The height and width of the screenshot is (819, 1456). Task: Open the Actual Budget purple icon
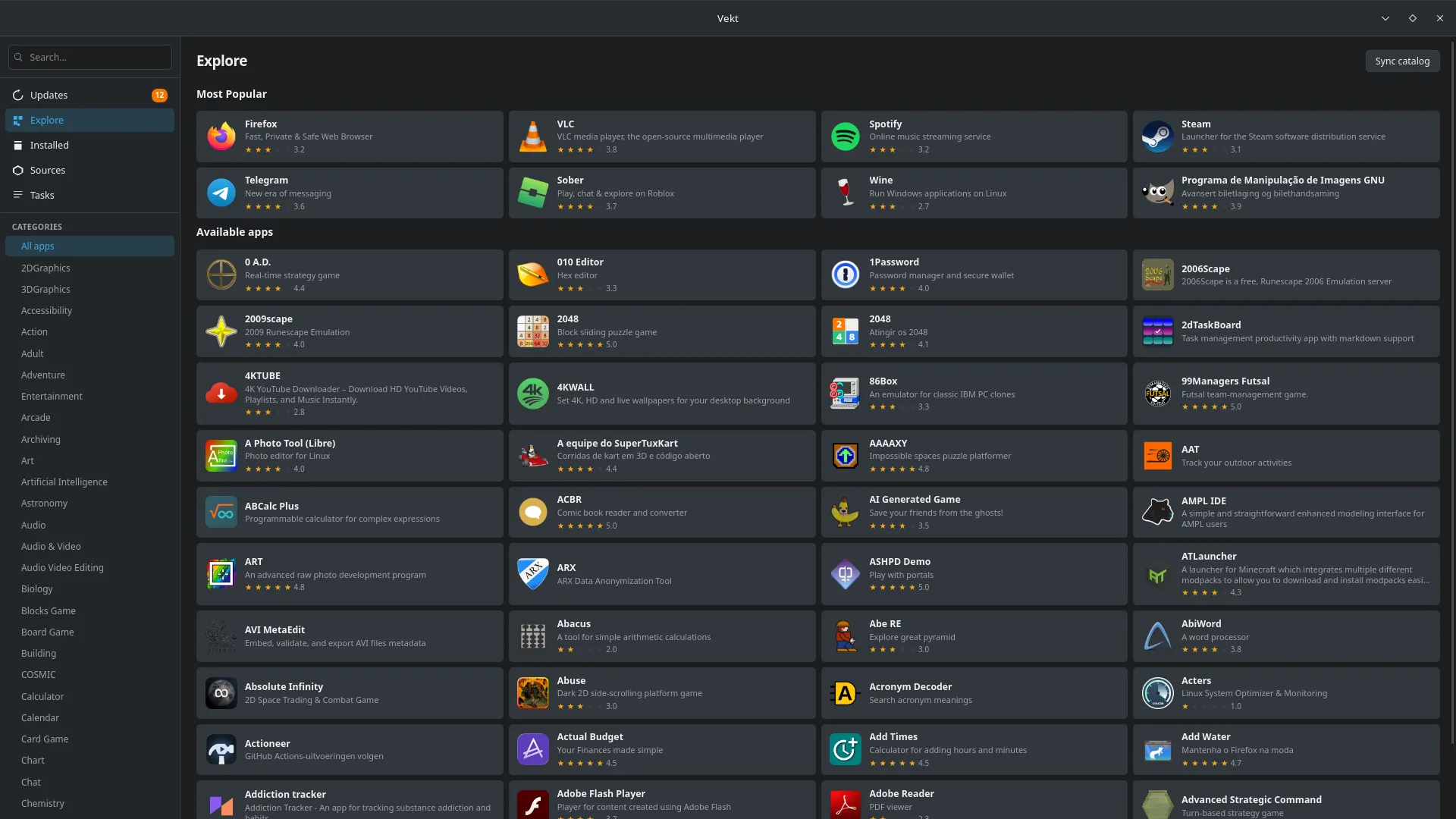(533, 749)
